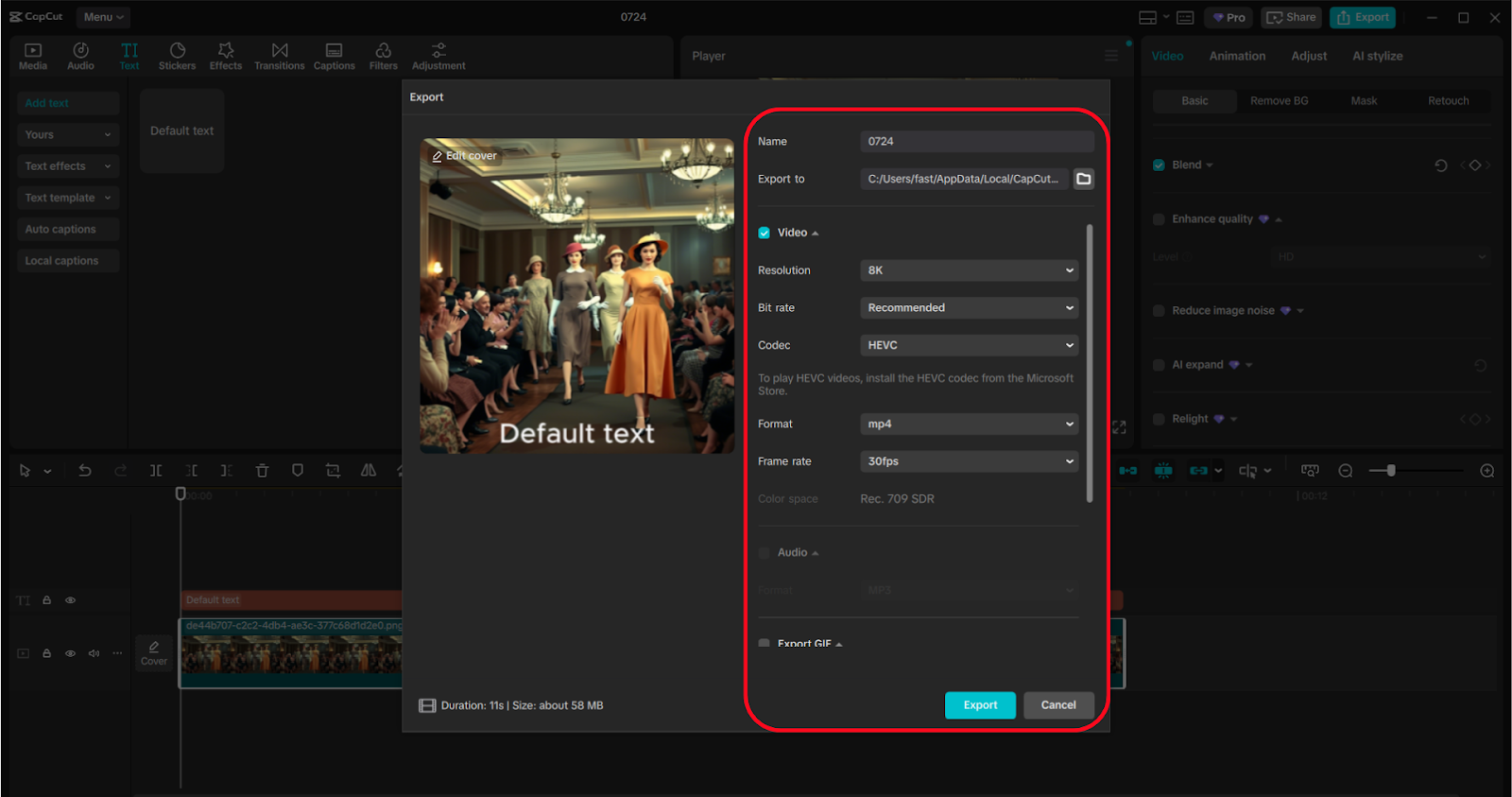Hide the text track with eye icon

tap(70, 600)
